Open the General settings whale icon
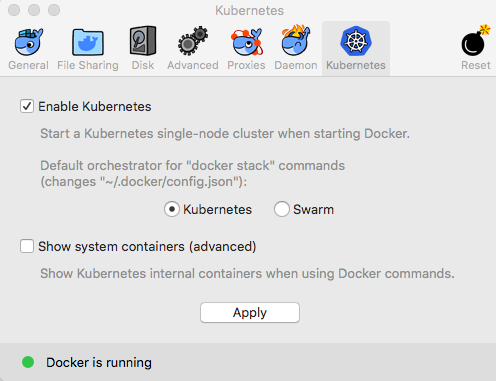496x381 pixels. (x=29, y=42)
